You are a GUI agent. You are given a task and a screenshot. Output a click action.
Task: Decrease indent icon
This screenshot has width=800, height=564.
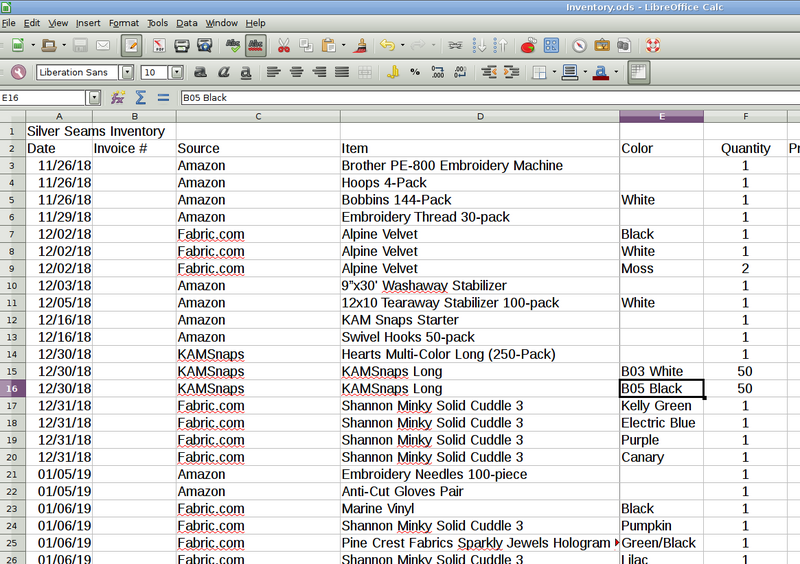489,72
